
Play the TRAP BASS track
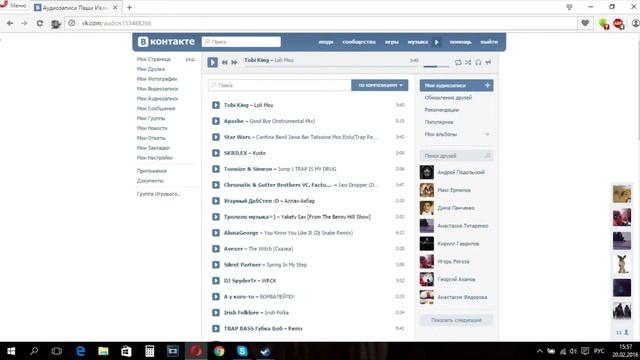pos(216,329)
